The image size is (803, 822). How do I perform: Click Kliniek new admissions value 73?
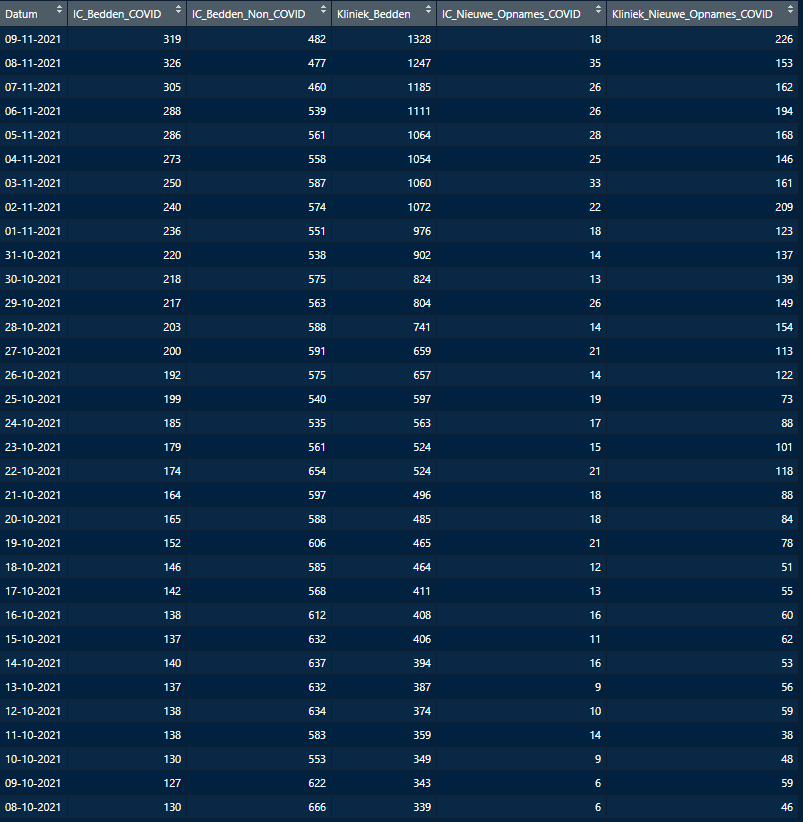pos(787,399)
